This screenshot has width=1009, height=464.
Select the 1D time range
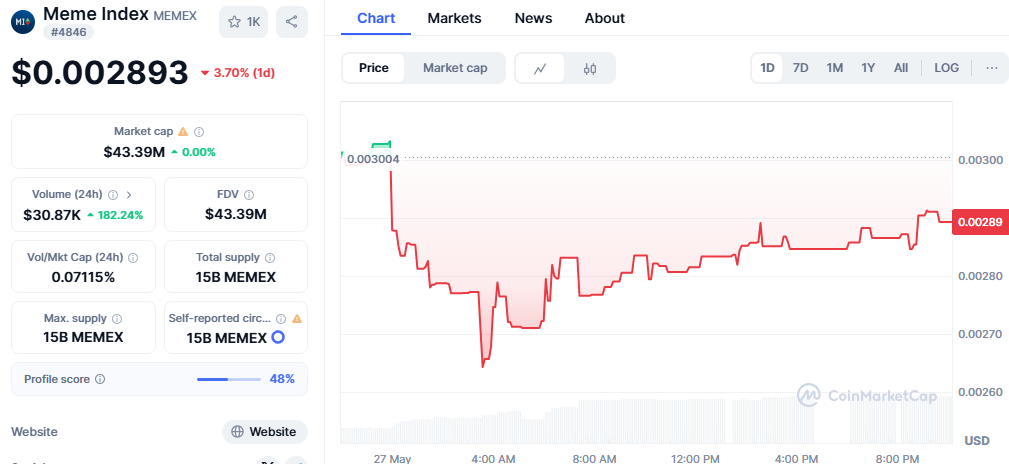coord(767,68)
